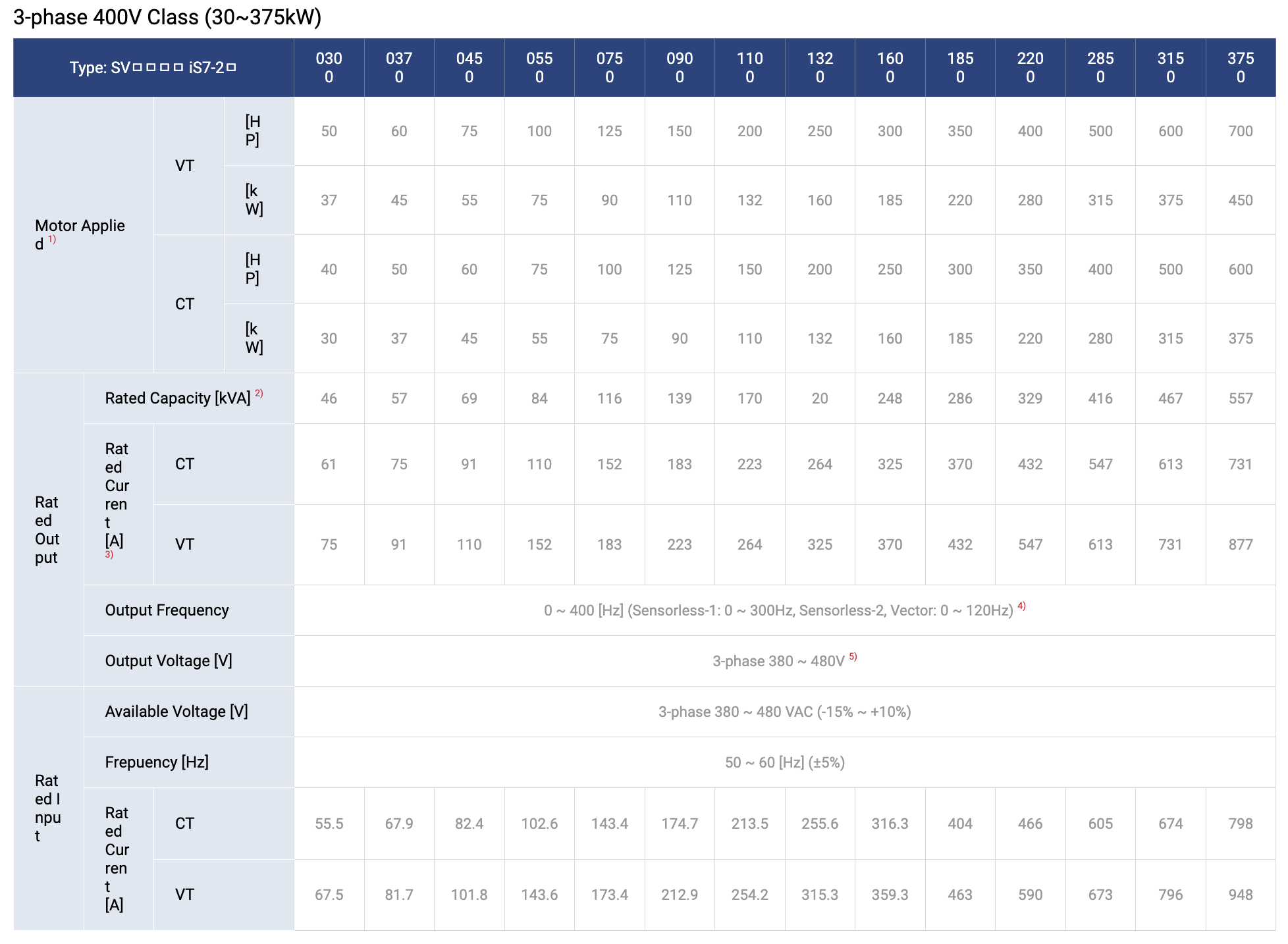Viewport: 1288px width, 944px height.
Task: Select the '1320' column header
Action: click(820, 68)
